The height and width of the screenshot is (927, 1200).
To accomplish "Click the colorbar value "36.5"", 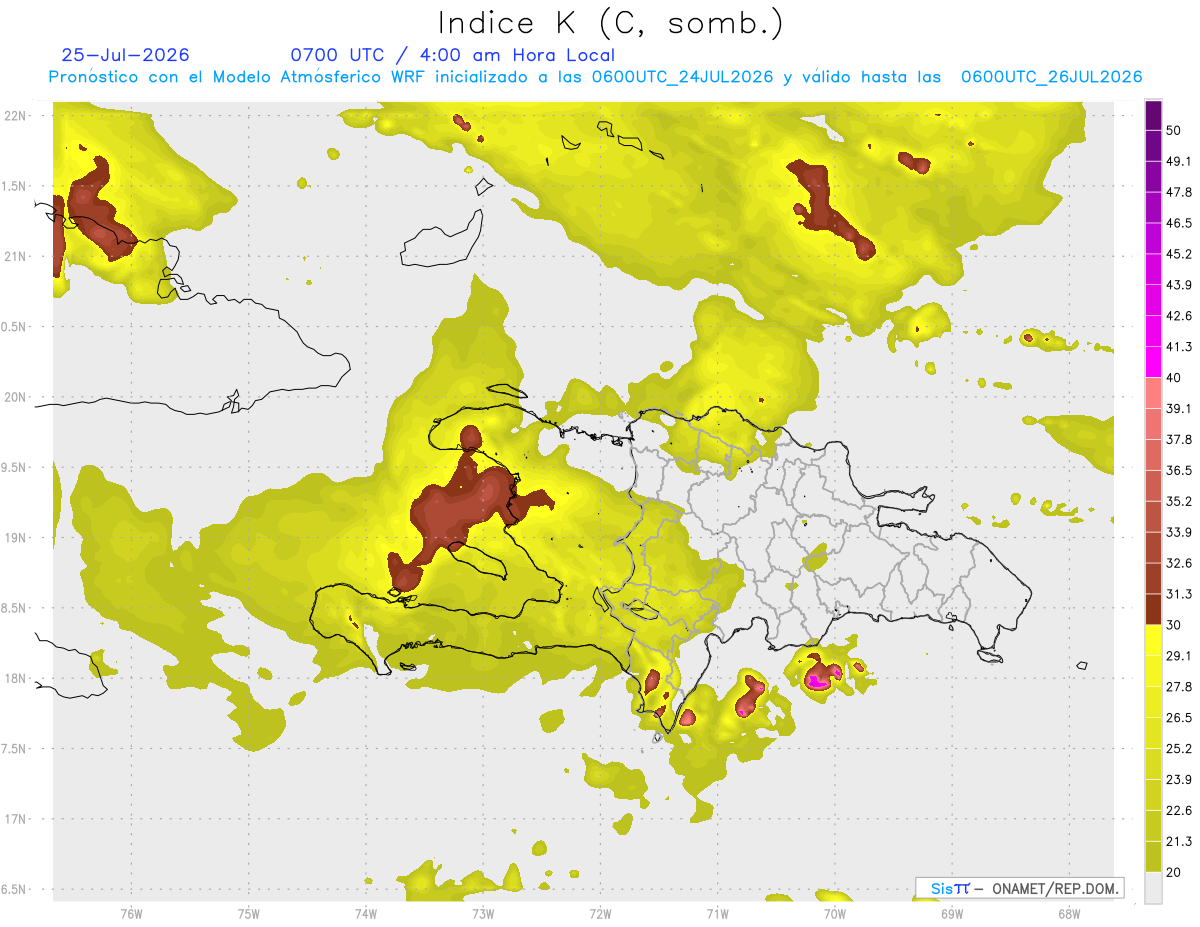I will pos(1179,471).
